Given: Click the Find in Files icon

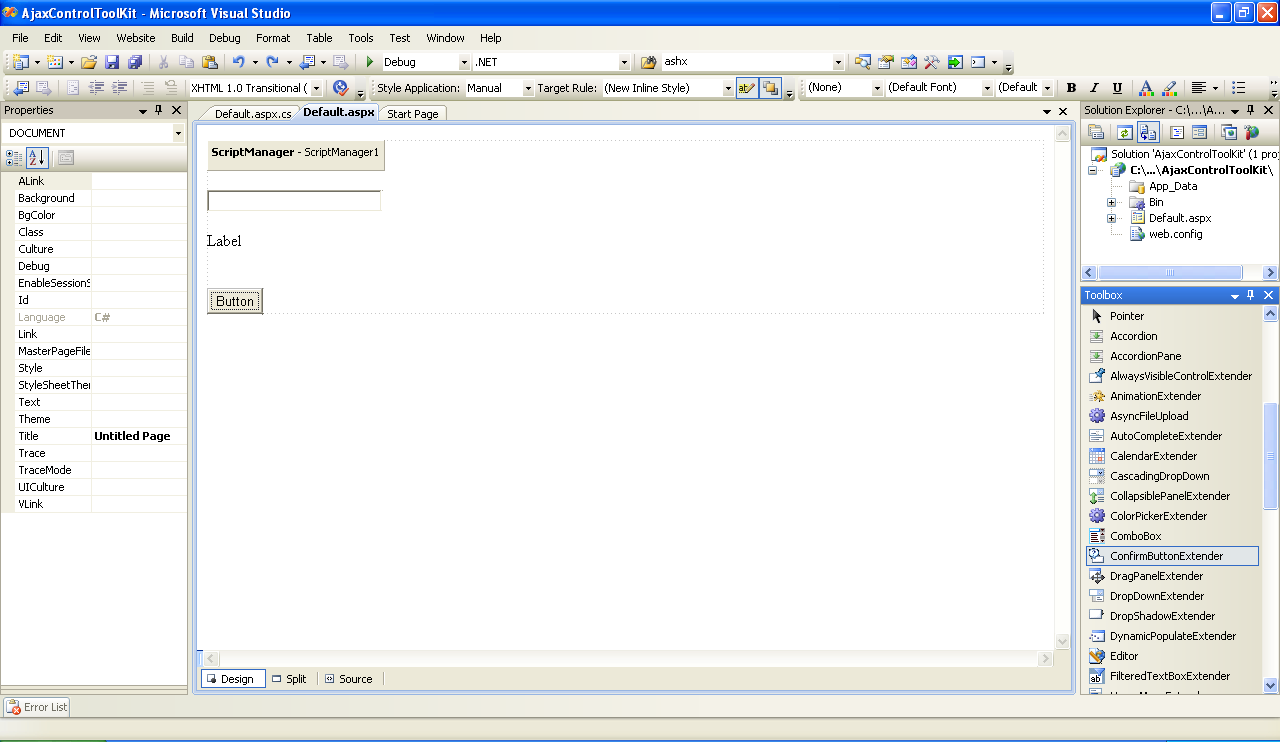Looking at the screenshot, I should coord(648,62).
